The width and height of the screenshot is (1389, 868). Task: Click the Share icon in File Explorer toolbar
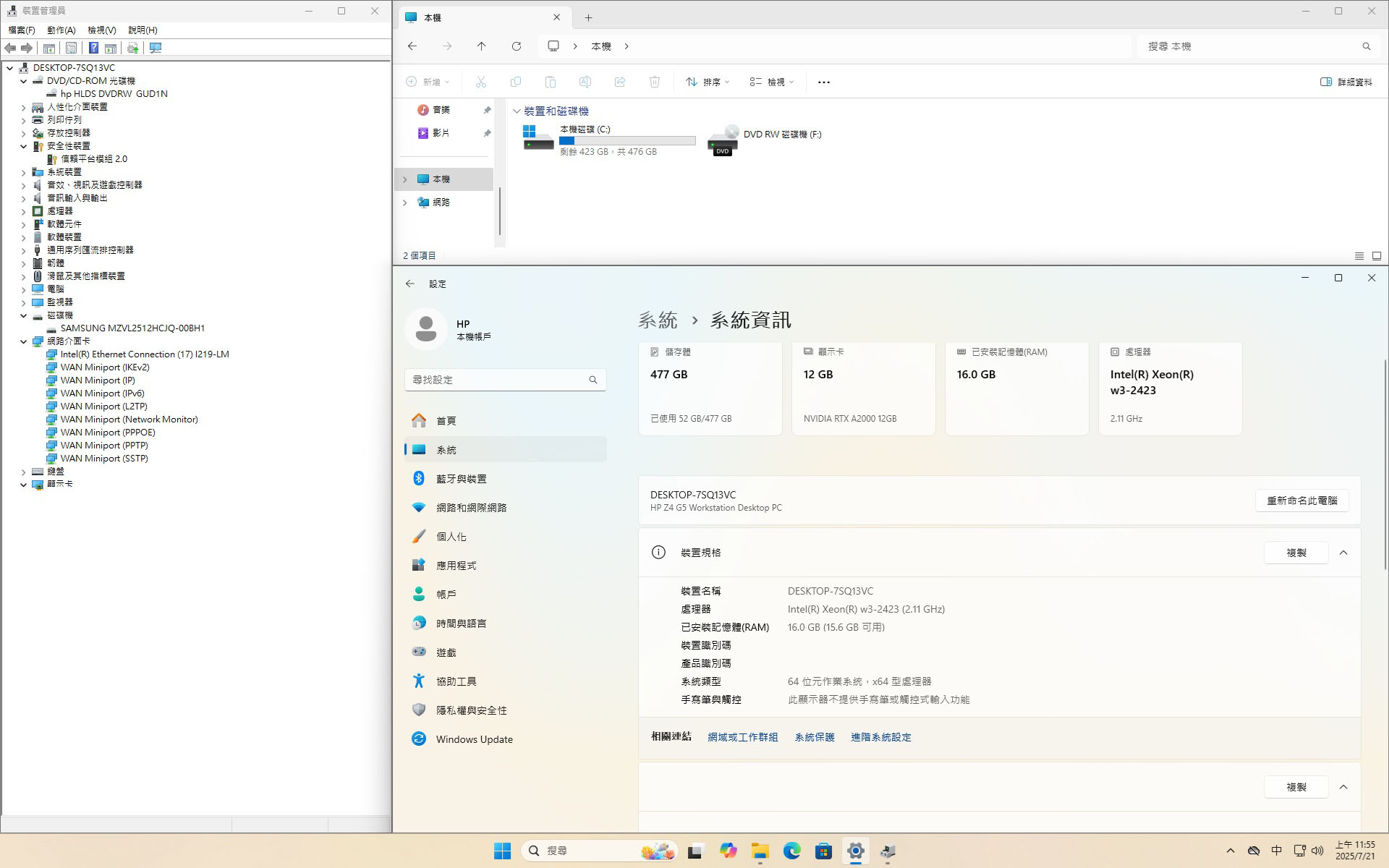point(620,82)
